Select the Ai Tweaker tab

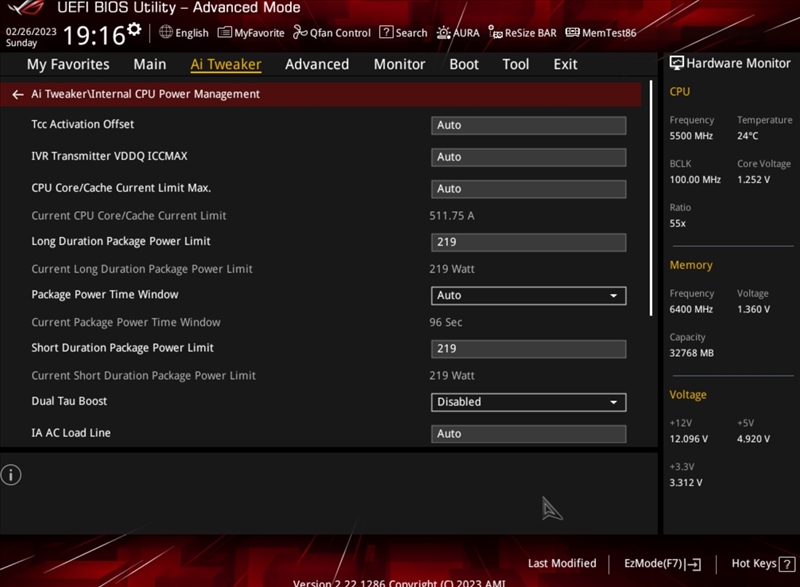pos(226,64)
